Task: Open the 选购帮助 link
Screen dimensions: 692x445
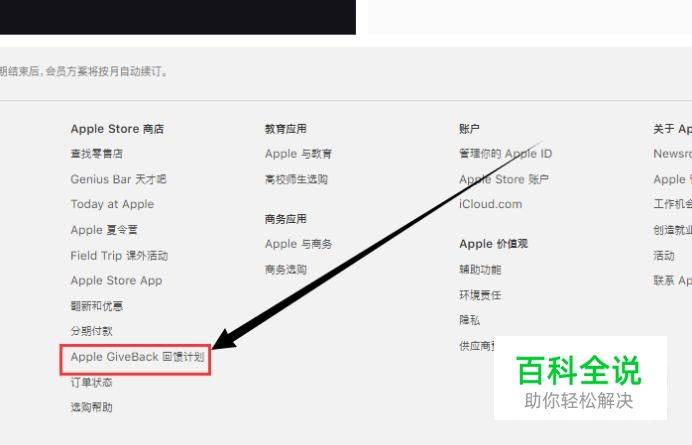Action: pos(91,407)
